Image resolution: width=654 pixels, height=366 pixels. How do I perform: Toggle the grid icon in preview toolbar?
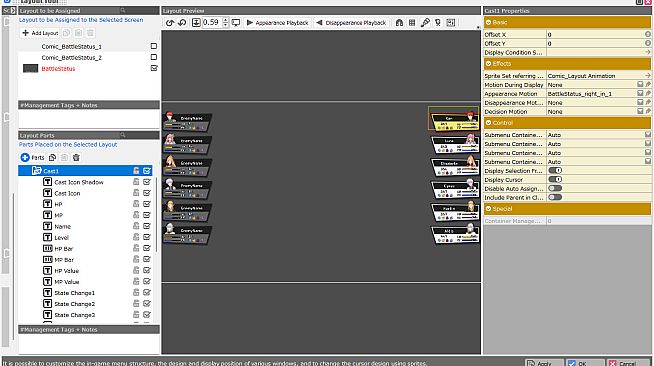pos(412,23)
